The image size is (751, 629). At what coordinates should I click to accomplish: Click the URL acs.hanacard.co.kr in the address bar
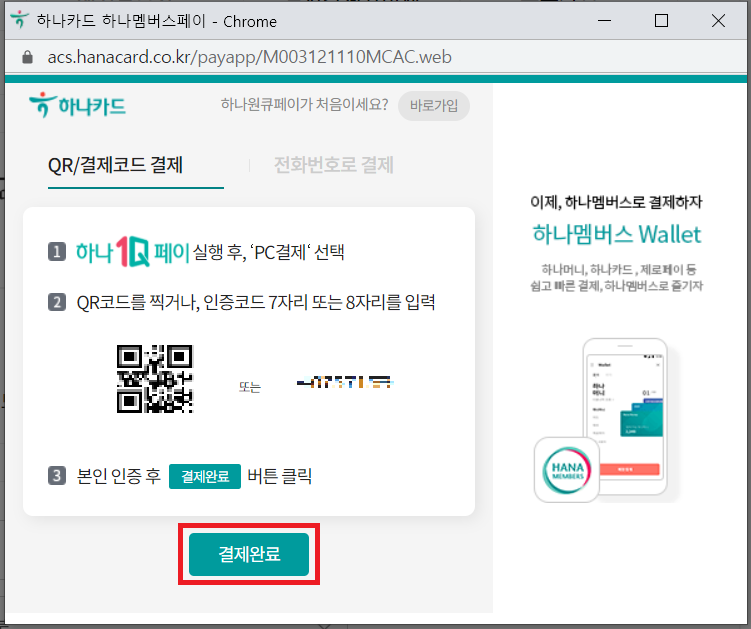249,57
